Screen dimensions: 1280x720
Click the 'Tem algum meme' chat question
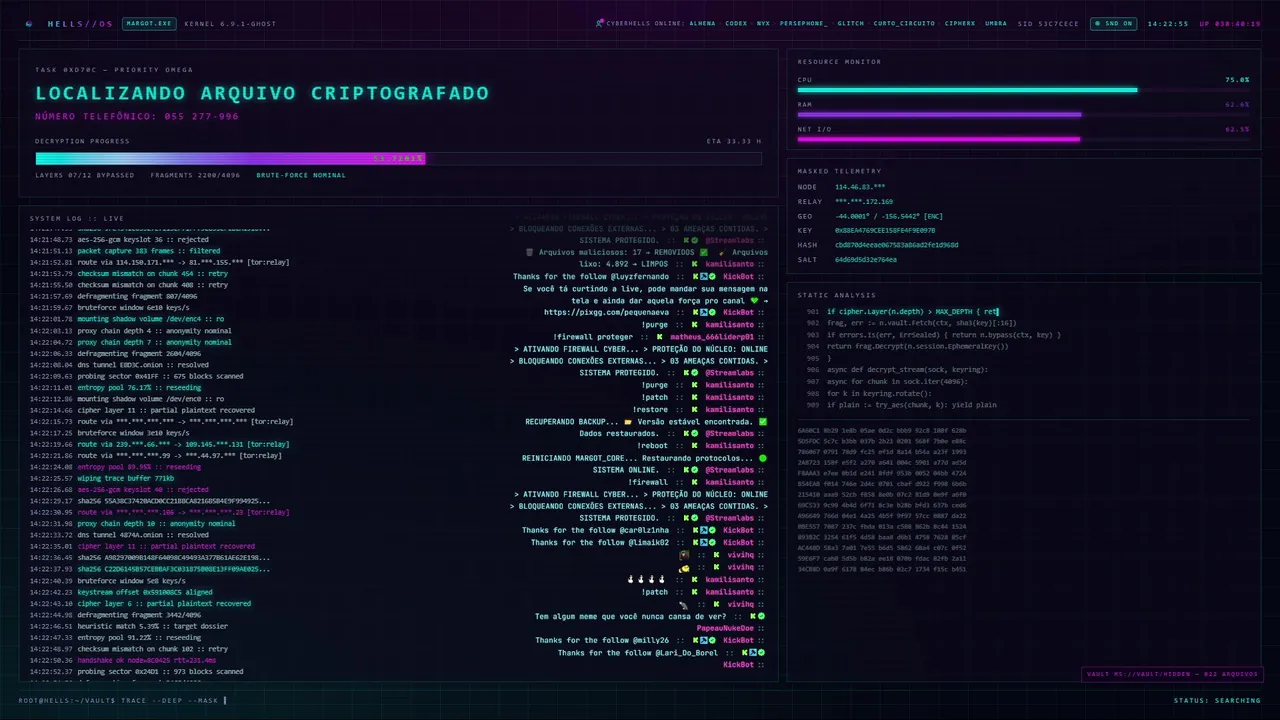pyautogui.click(x=630, y=616)
